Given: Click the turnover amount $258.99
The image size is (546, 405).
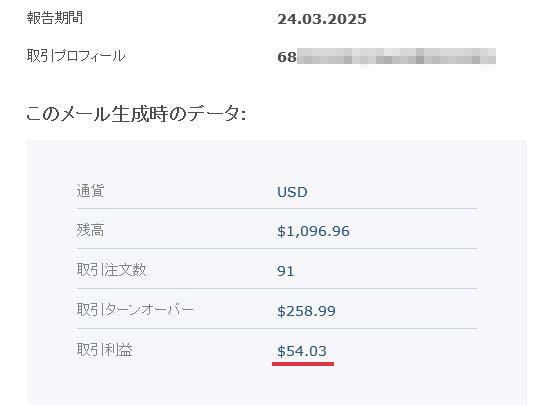Looking at the screenshot, I should click(x=306, y=311).
